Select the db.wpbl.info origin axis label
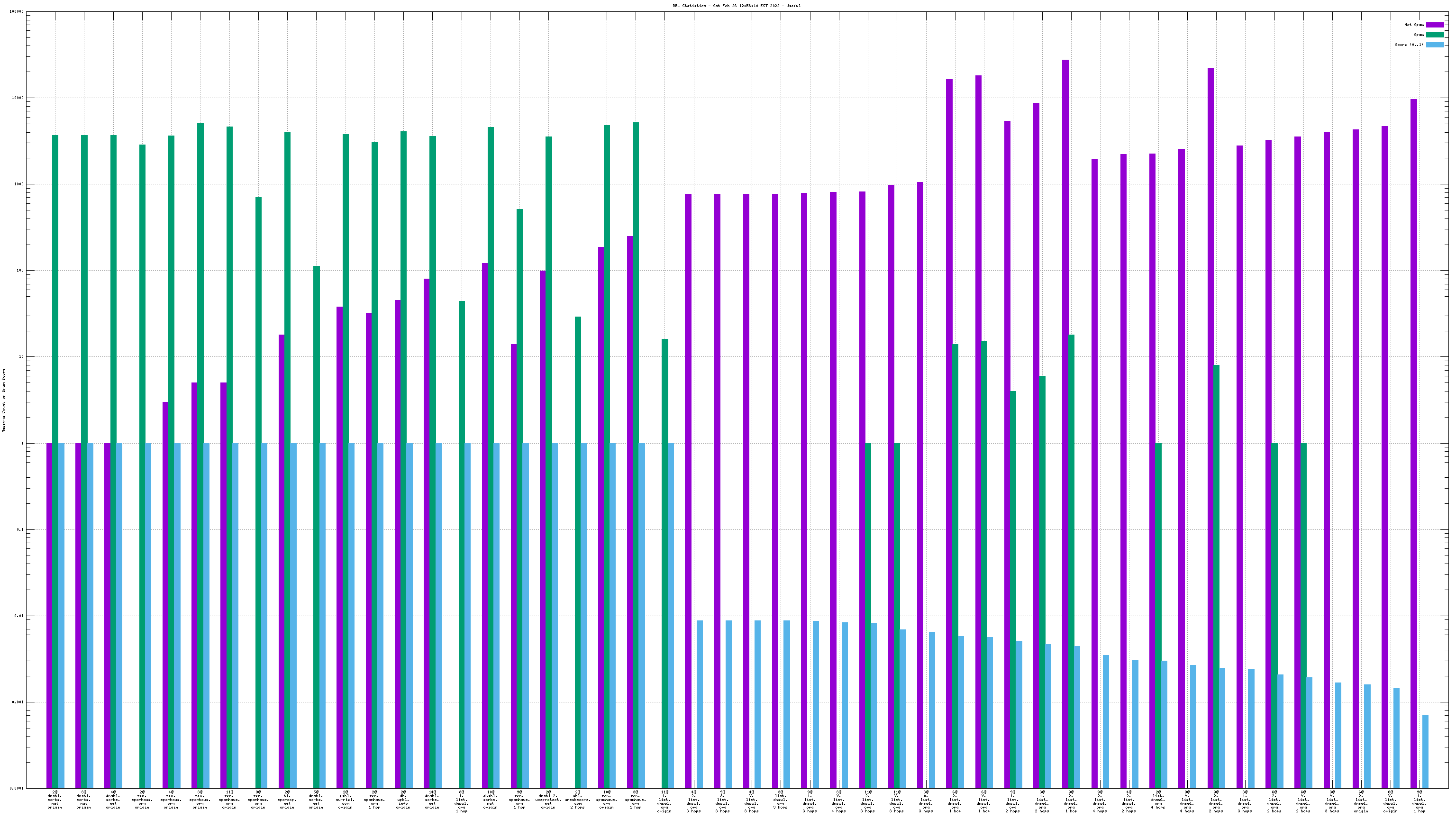 tap(403, 800)
